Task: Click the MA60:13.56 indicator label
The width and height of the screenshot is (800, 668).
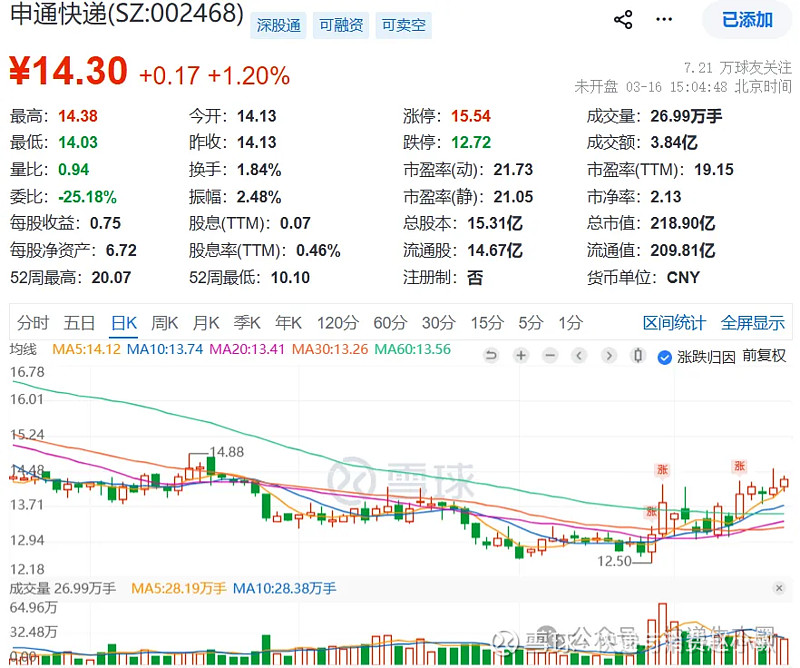Action: [x=413, y=350]
